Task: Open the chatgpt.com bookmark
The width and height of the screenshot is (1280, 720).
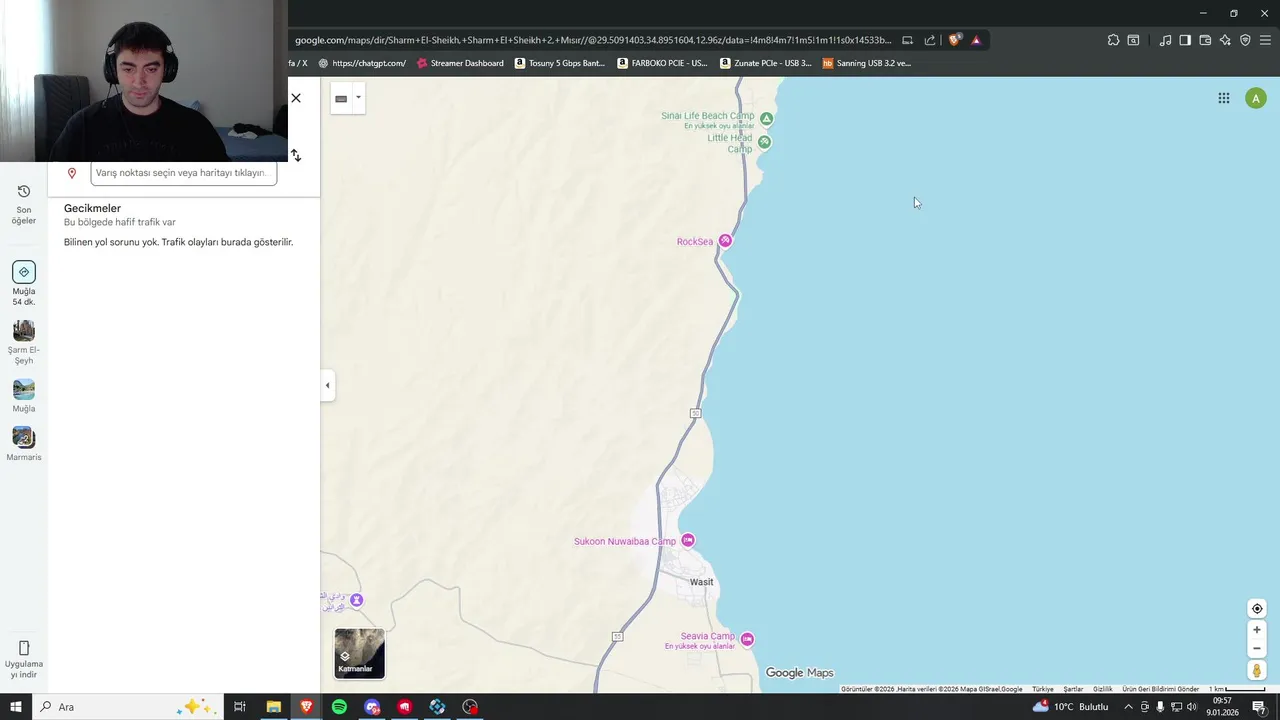Action: [362, 63]
